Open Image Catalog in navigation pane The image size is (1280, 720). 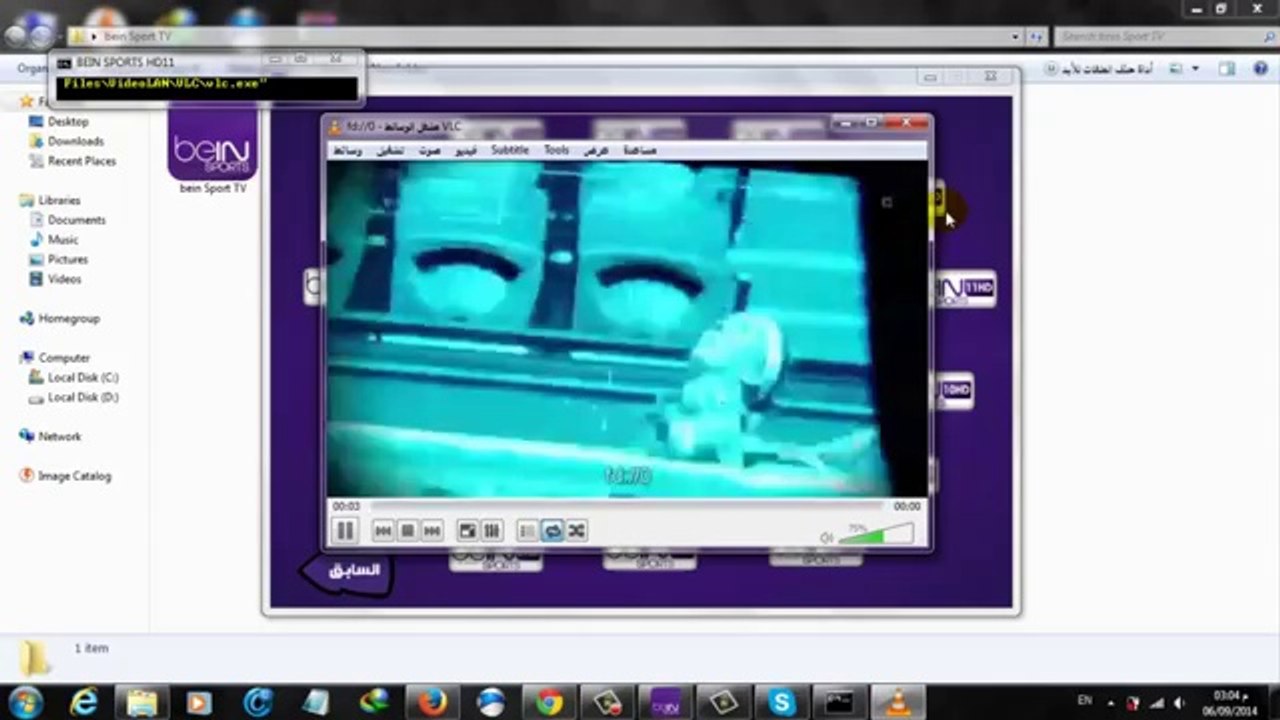73,476
